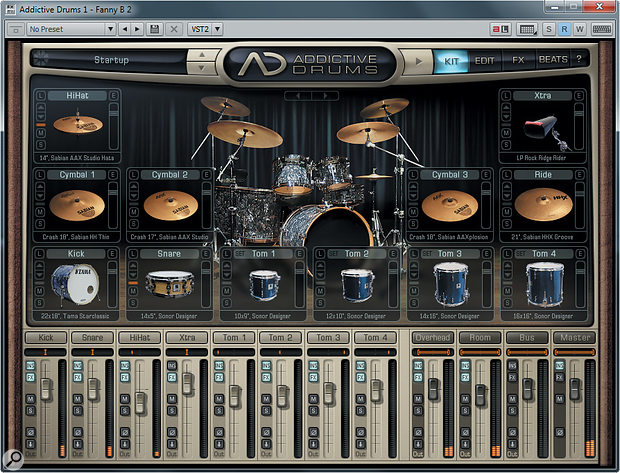Viewport: 620px width, 473px height.
Task: Click the A/B compare icon in the host toolbar
Action: (x=501, y=29)
